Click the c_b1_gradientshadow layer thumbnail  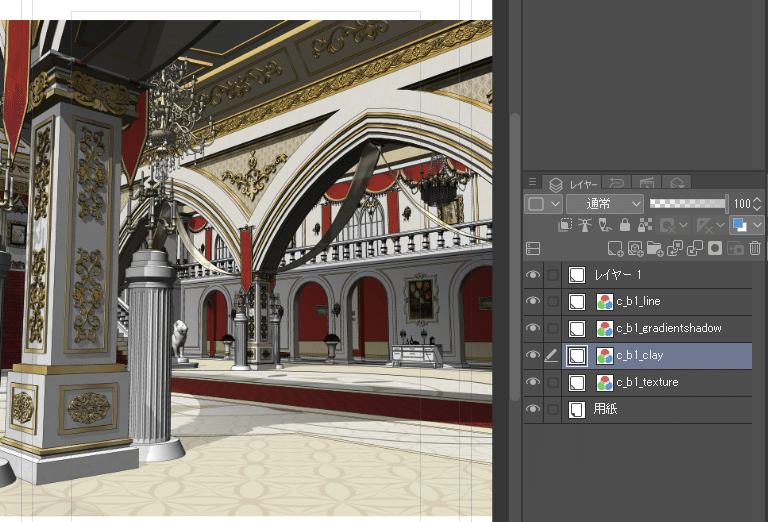(577, 328)
